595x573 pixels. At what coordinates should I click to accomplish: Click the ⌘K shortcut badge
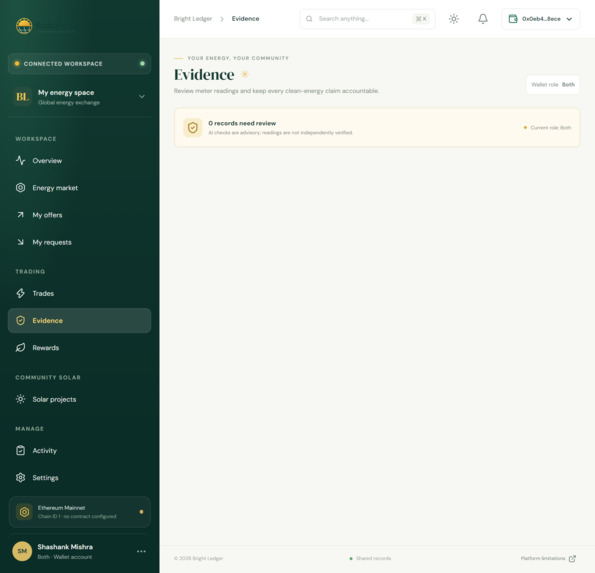click(x=421, y=19)
